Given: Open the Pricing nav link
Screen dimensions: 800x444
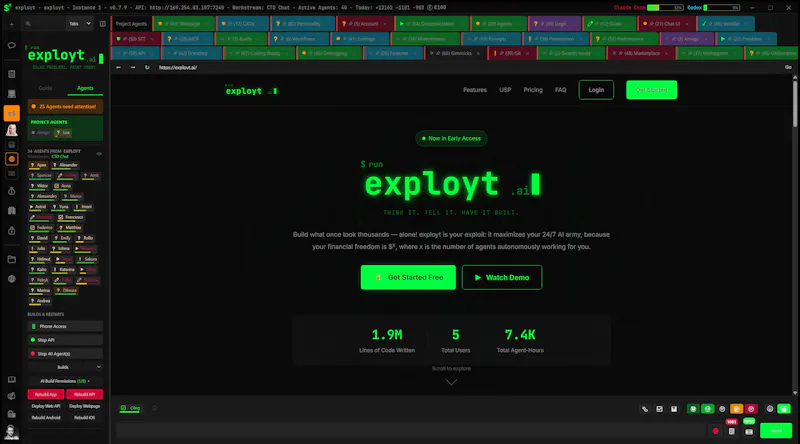Looking at the screenshot, I should pos(533,90).
